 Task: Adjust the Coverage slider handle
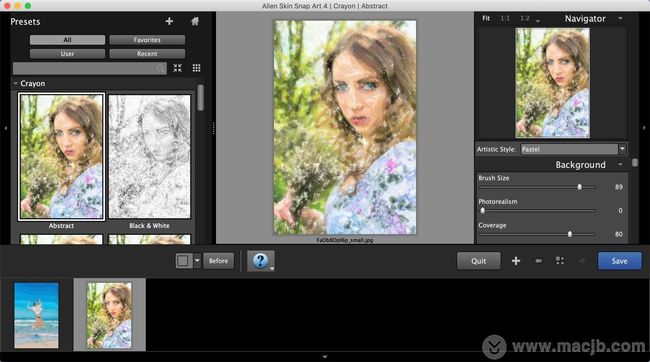(x=570, y=234)
